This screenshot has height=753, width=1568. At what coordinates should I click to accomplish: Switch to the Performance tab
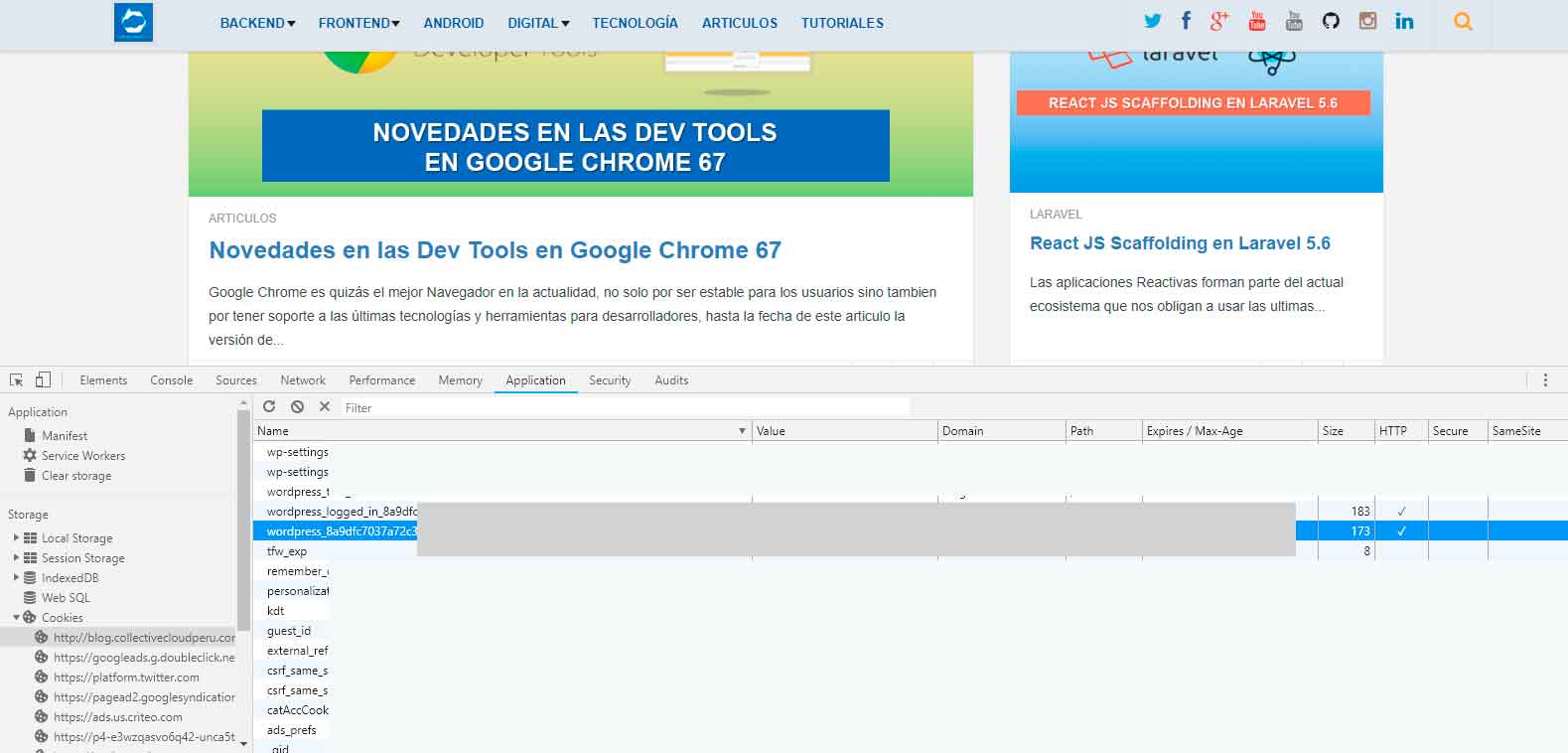(382, 380)
